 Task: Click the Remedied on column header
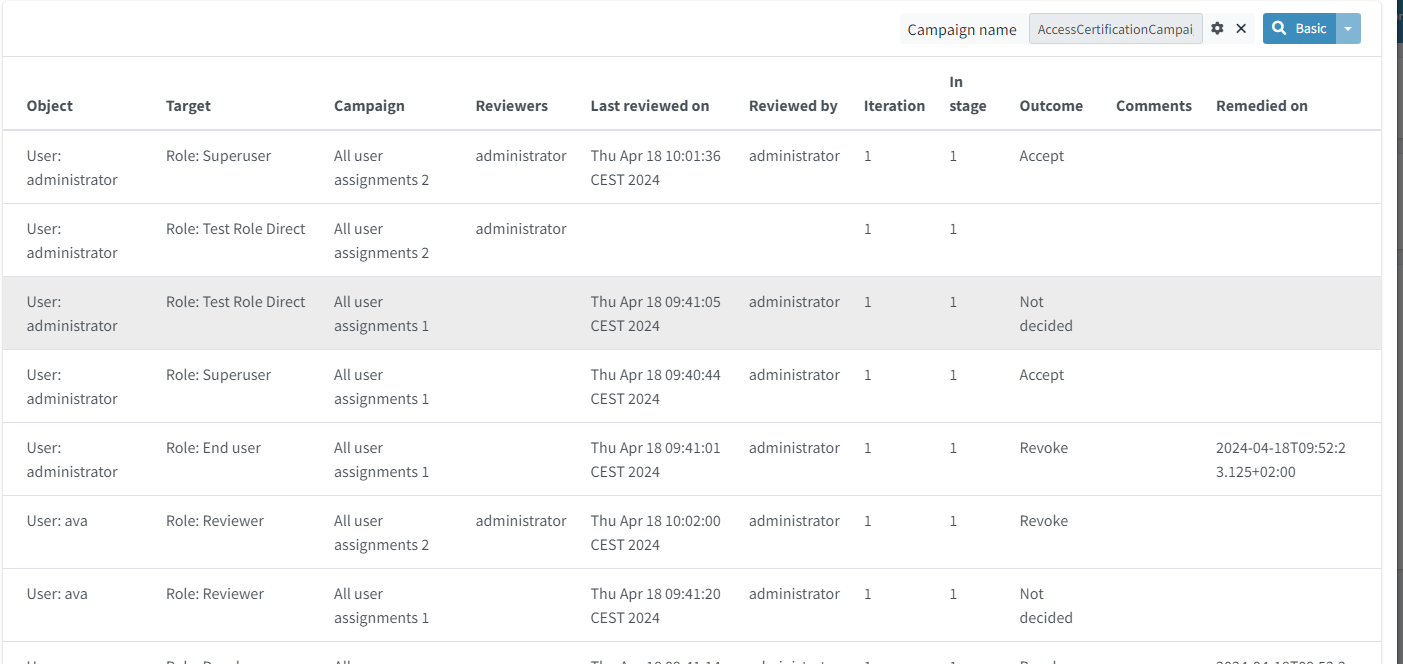click(1261, 106)
